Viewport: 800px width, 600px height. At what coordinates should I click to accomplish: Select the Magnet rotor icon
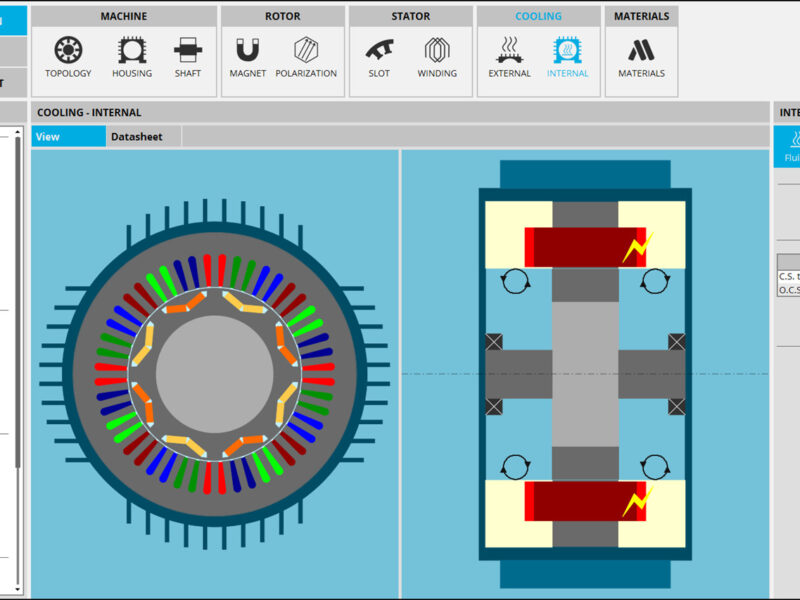(x=247, y=57)
